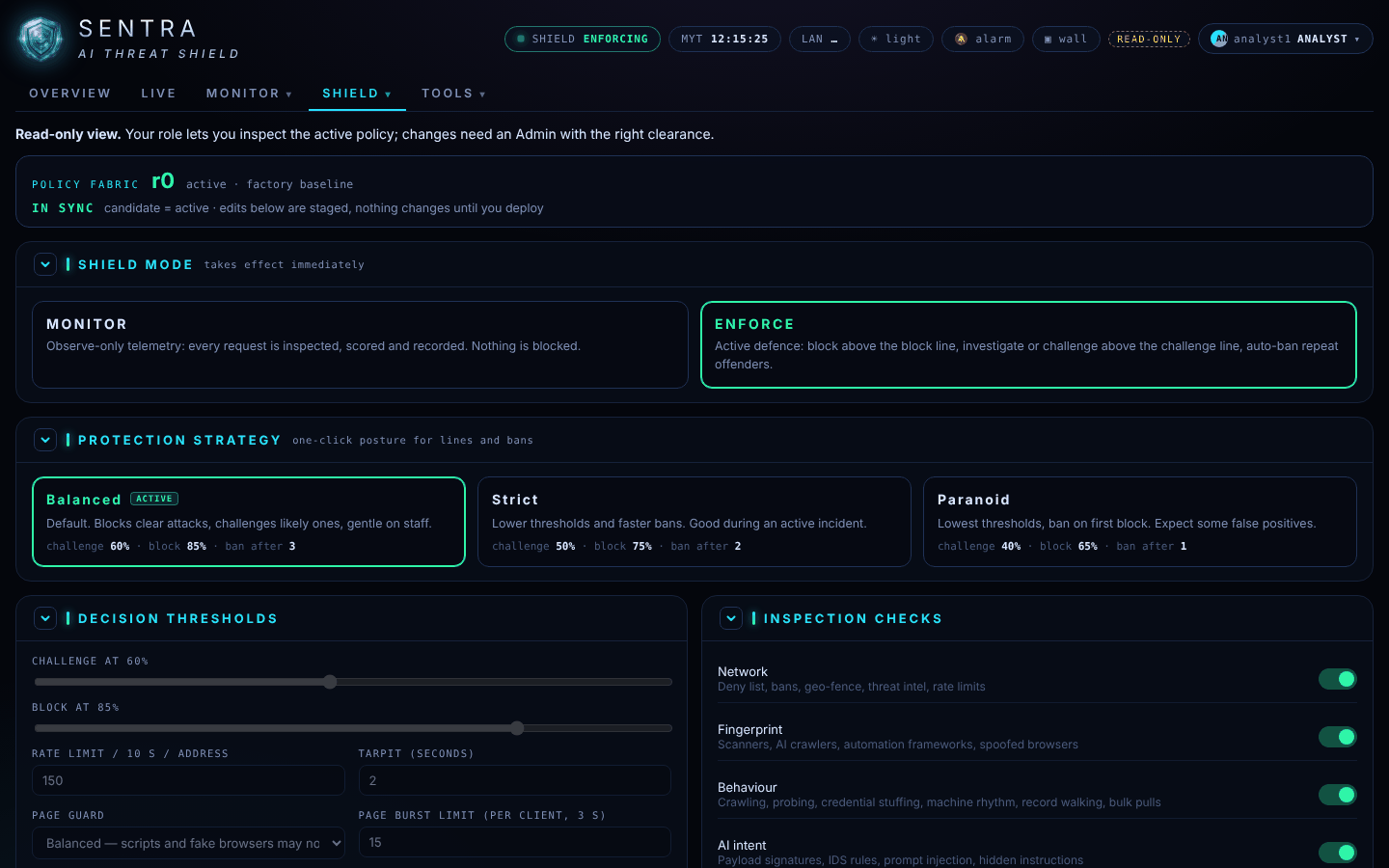Viewport: 1389px width, 868px height.
Task: Click the Block At threshold slider
Action: (x=353, y=728)
